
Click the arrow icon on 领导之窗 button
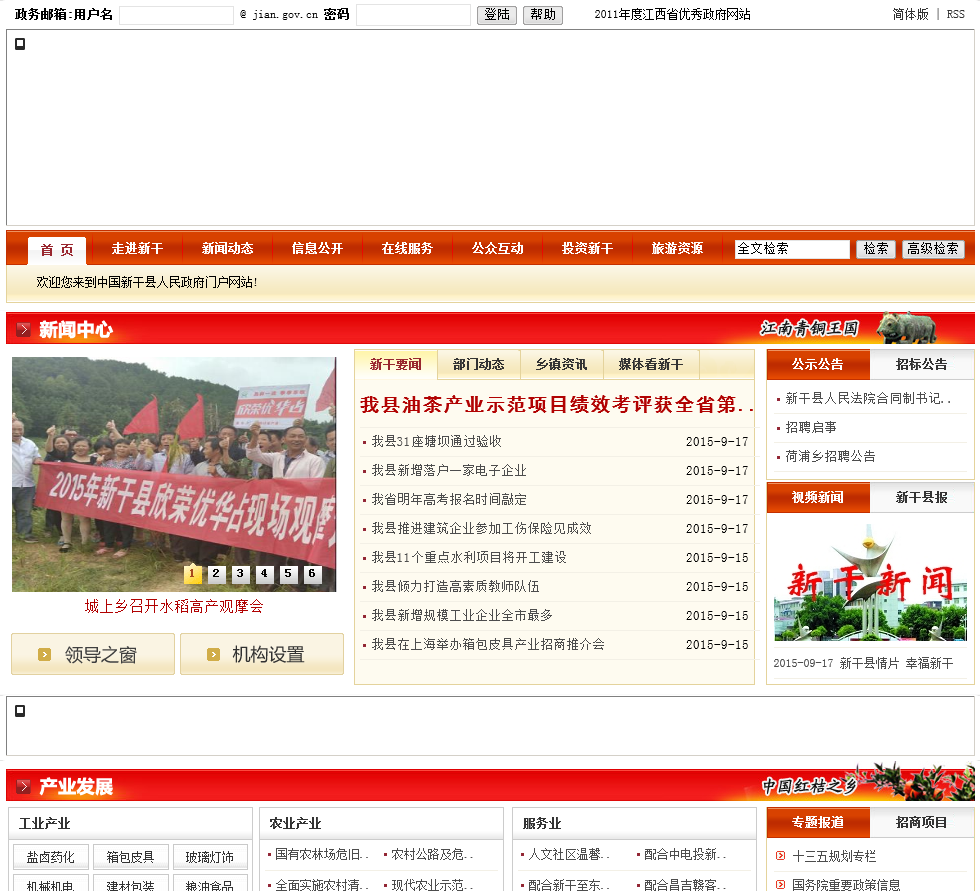pos(44,654)
